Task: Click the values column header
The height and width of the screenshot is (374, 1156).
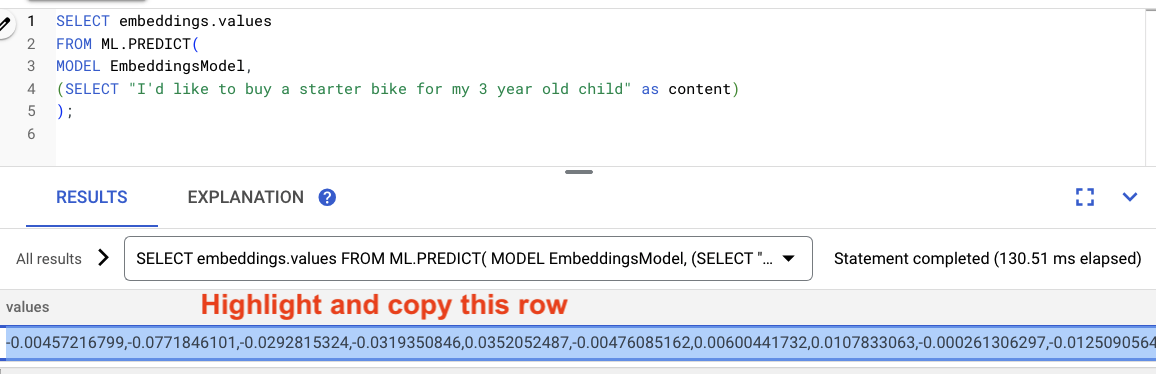Action: point(28,308)
